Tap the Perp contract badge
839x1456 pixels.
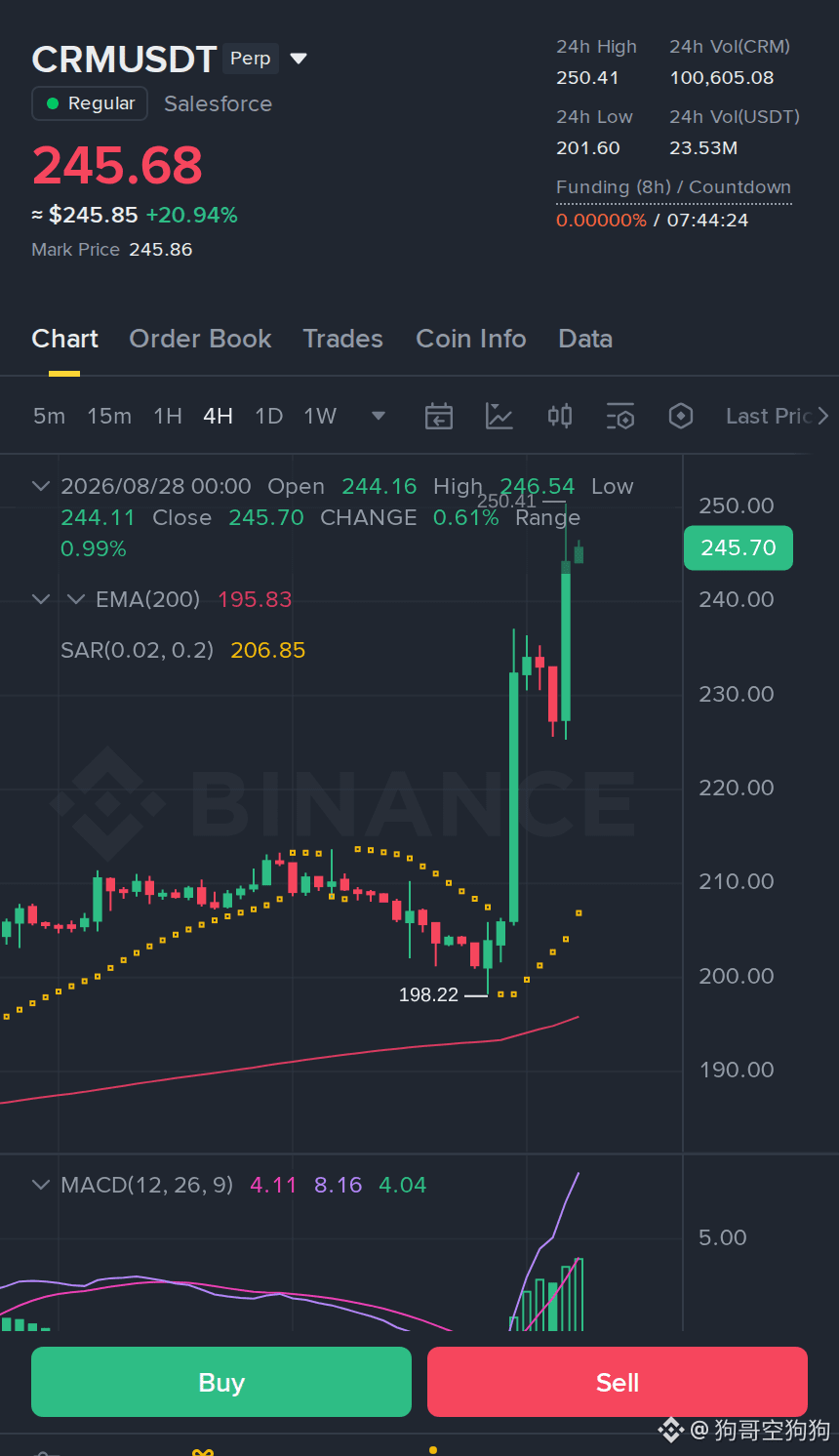[251, 59]
